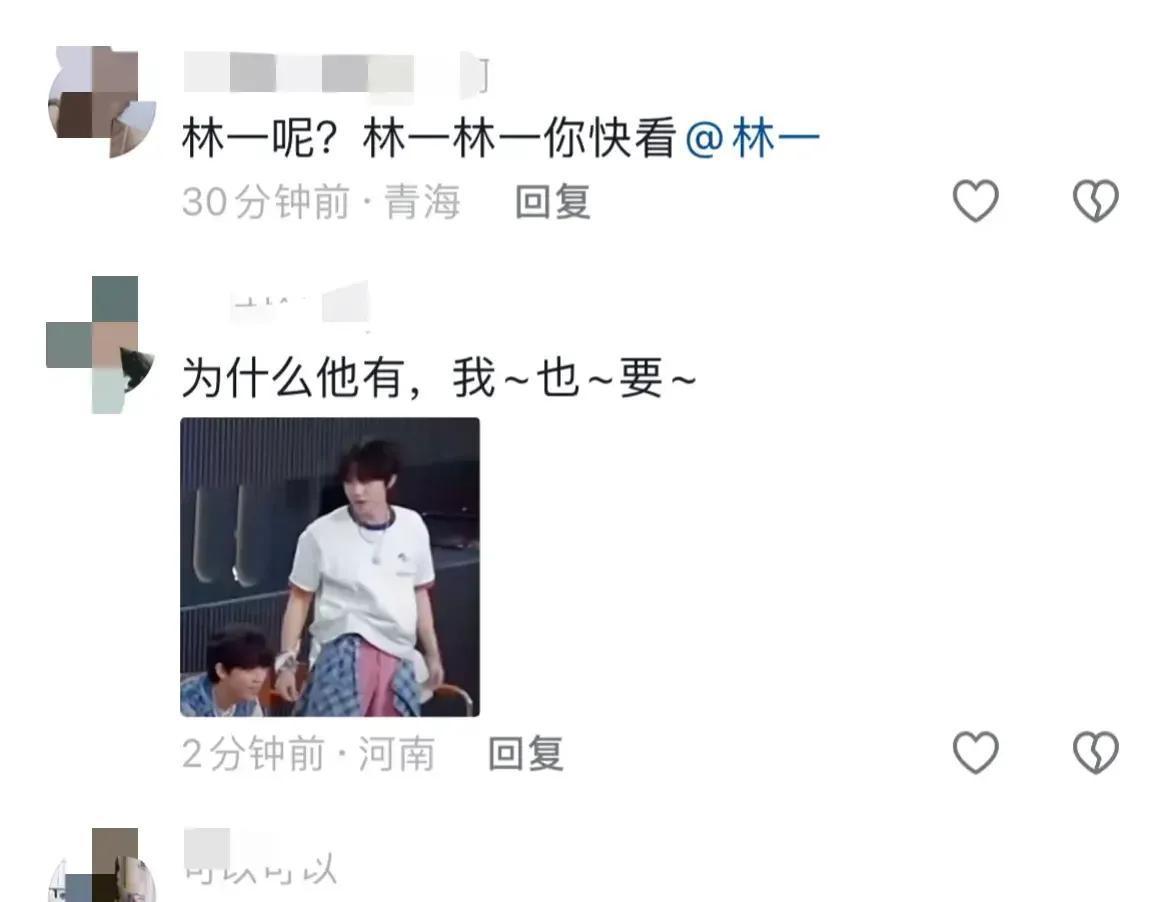Image resolution: width=1170 pixels, height=902 pixels.
Task: Select the partially visible 可以可以 comment
Action: click(x=260, y=871)
